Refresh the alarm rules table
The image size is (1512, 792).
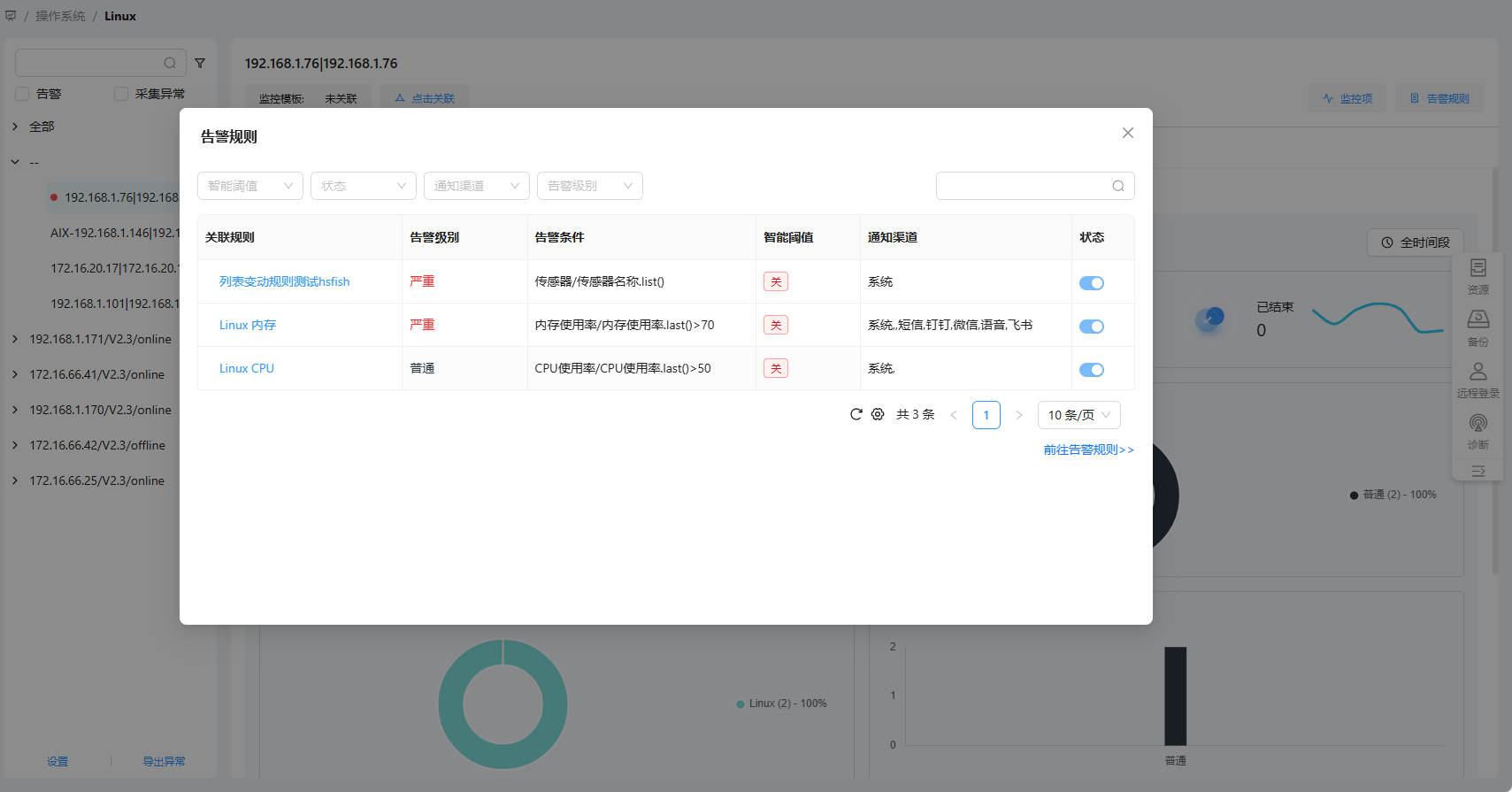[x=856, y=414]
